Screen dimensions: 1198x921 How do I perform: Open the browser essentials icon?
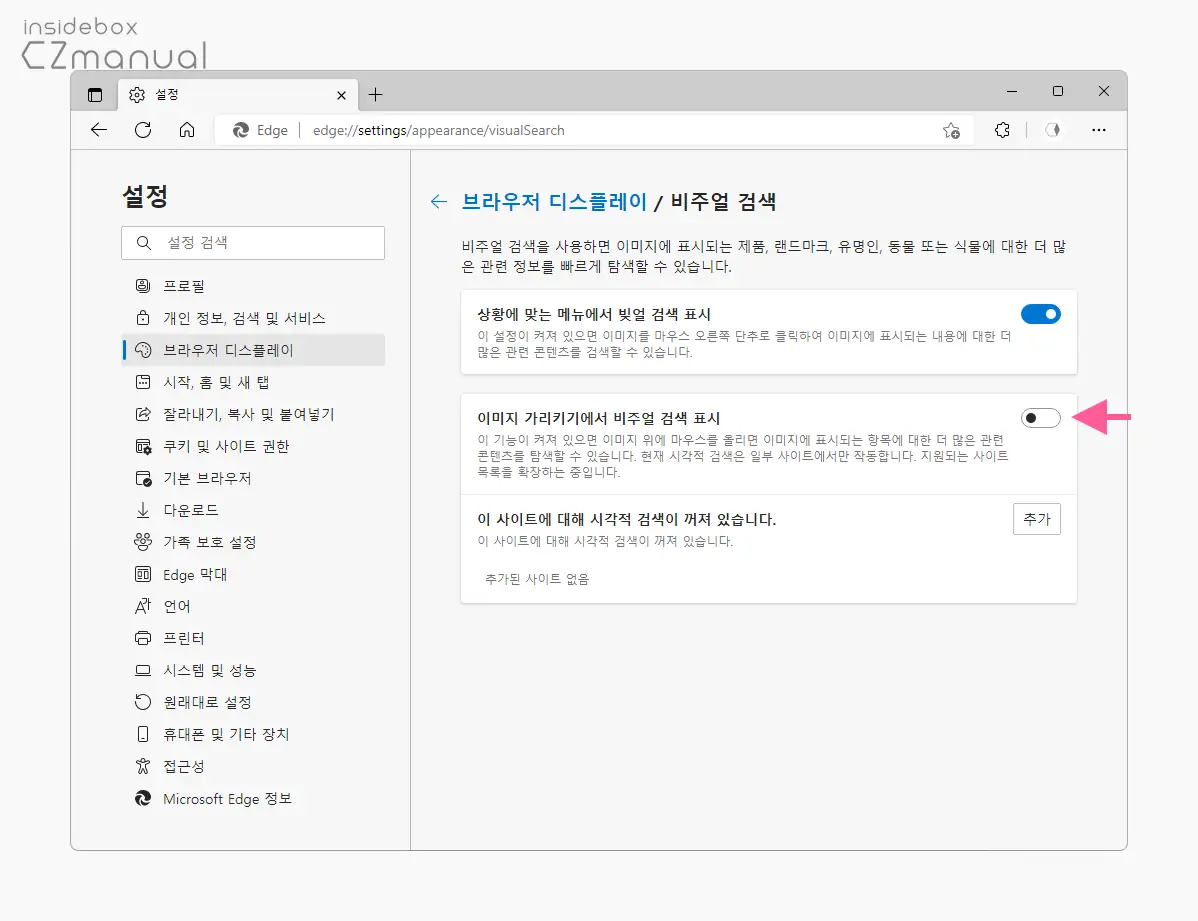tap(1053, 130)
